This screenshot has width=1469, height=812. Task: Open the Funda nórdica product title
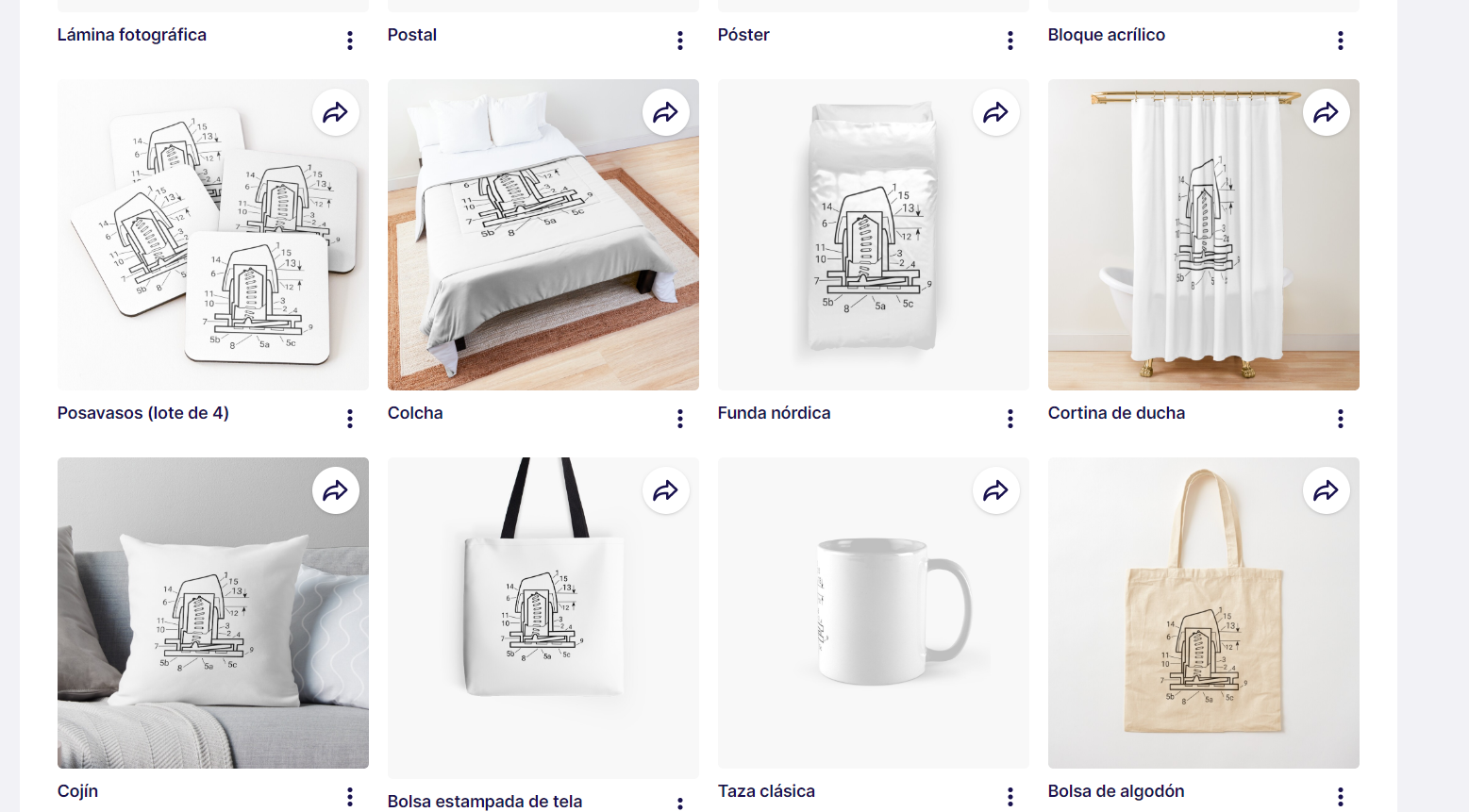coord(775,413)
